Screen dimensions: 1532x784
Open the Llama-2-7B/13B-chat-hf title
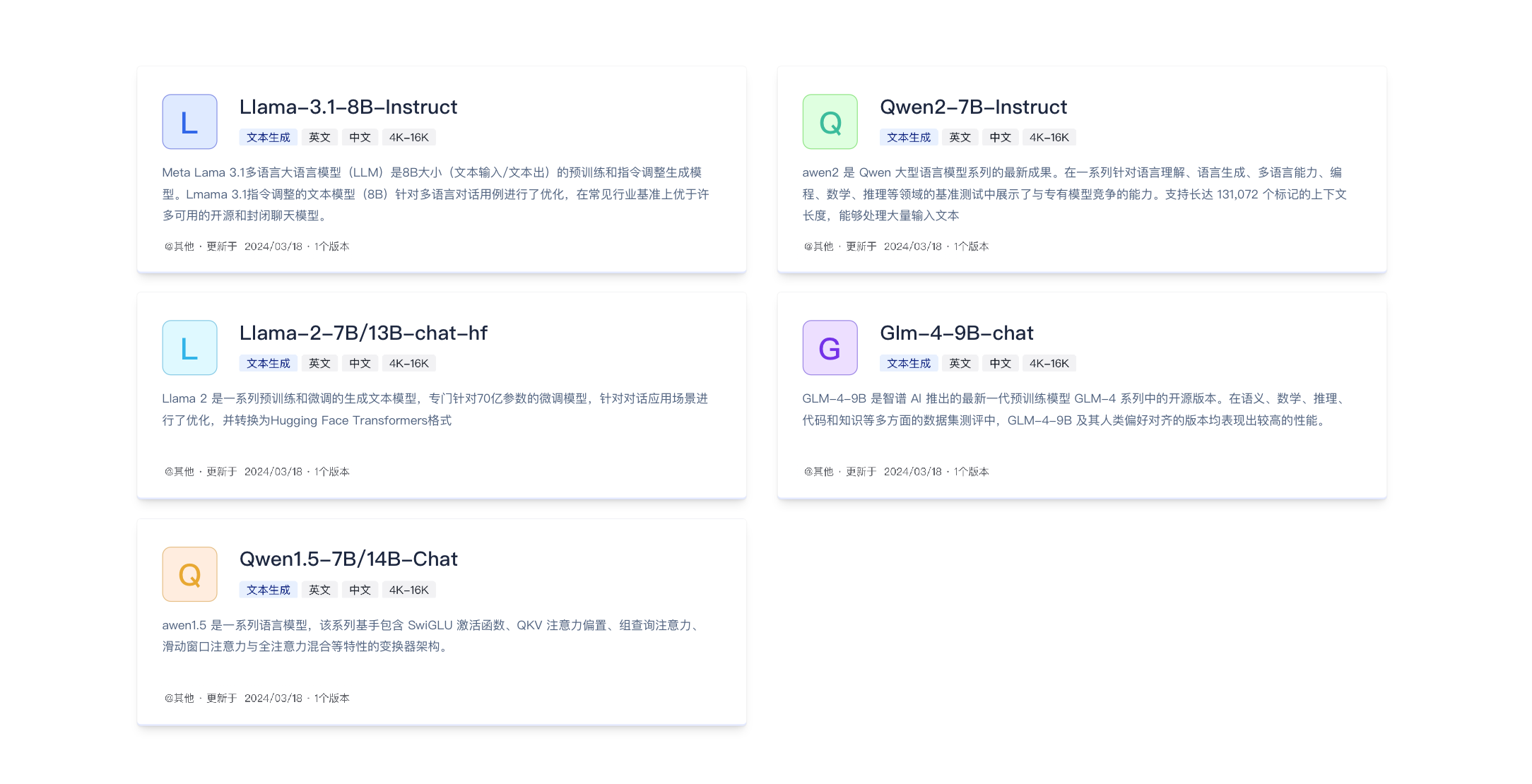tap(363, 333)
